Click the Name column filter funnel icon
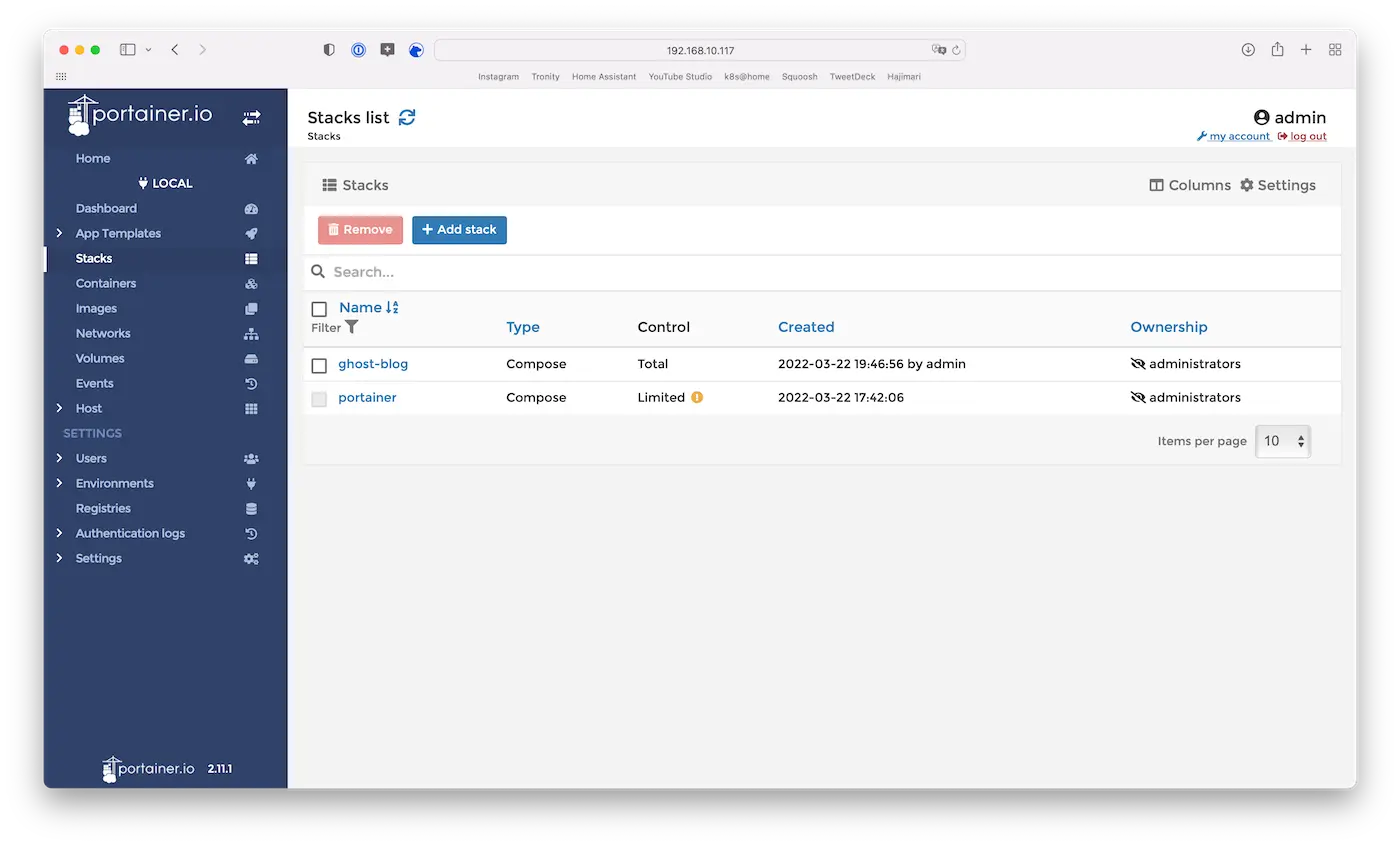Screen dimensions: 1400x846 pos(351,327)
